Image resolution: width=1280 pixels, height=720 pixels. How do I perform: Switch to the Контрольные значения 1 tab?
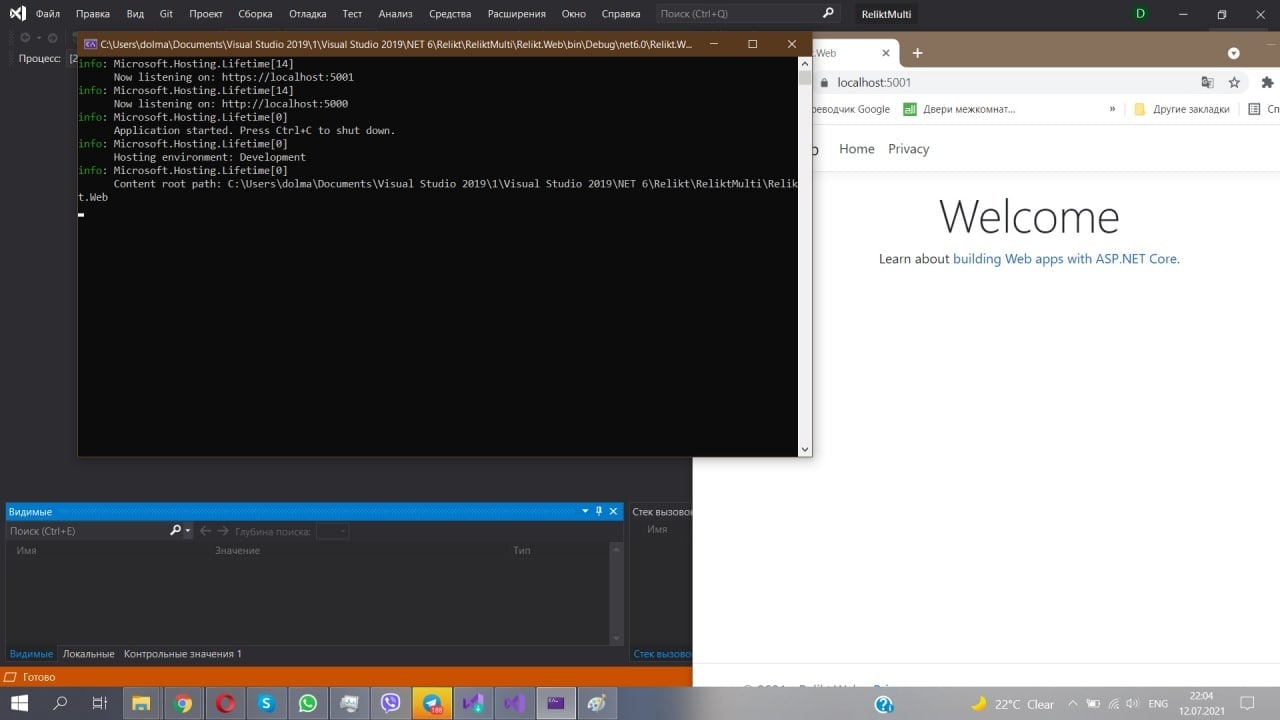tap(182, 654)
